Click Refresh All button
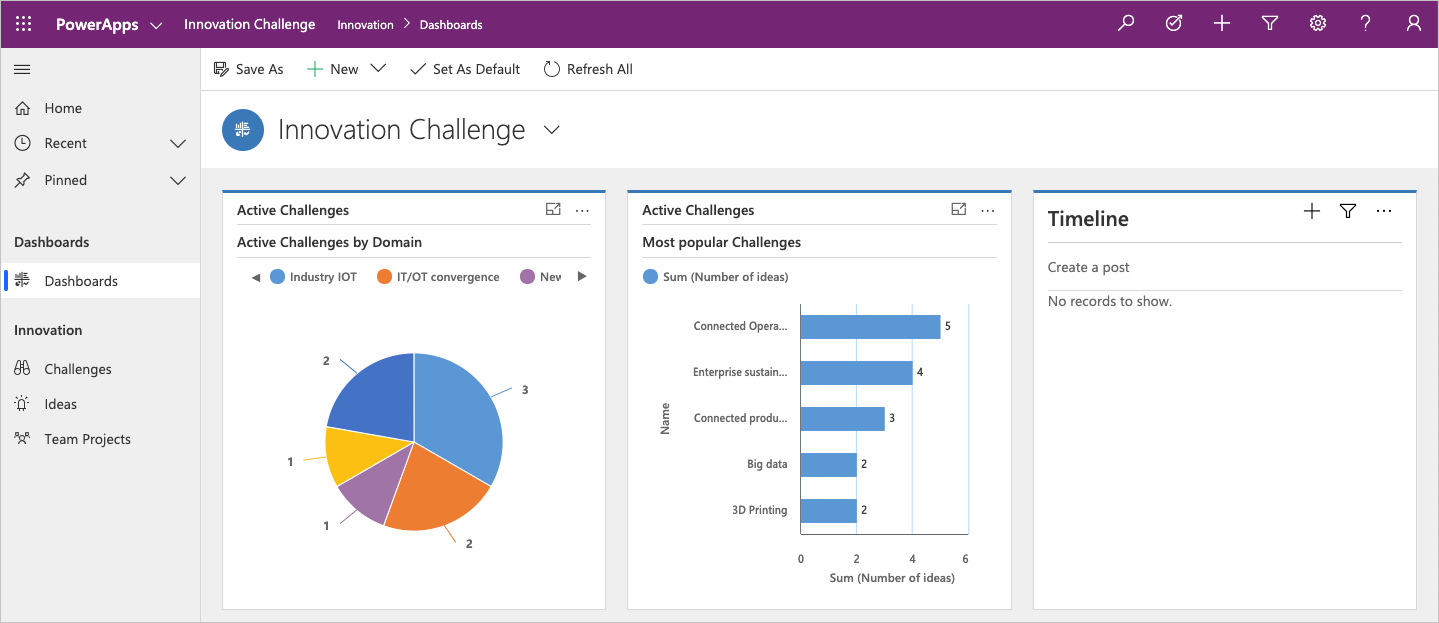Viewport: 1439px width, 623px height. coord(588,69)
